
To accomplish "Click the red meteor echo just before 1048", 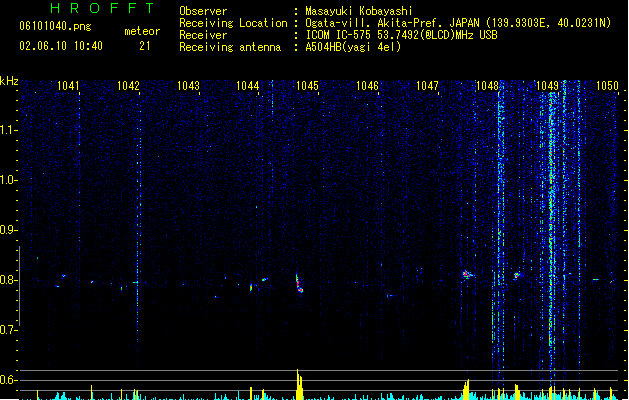I will point(467,274).
